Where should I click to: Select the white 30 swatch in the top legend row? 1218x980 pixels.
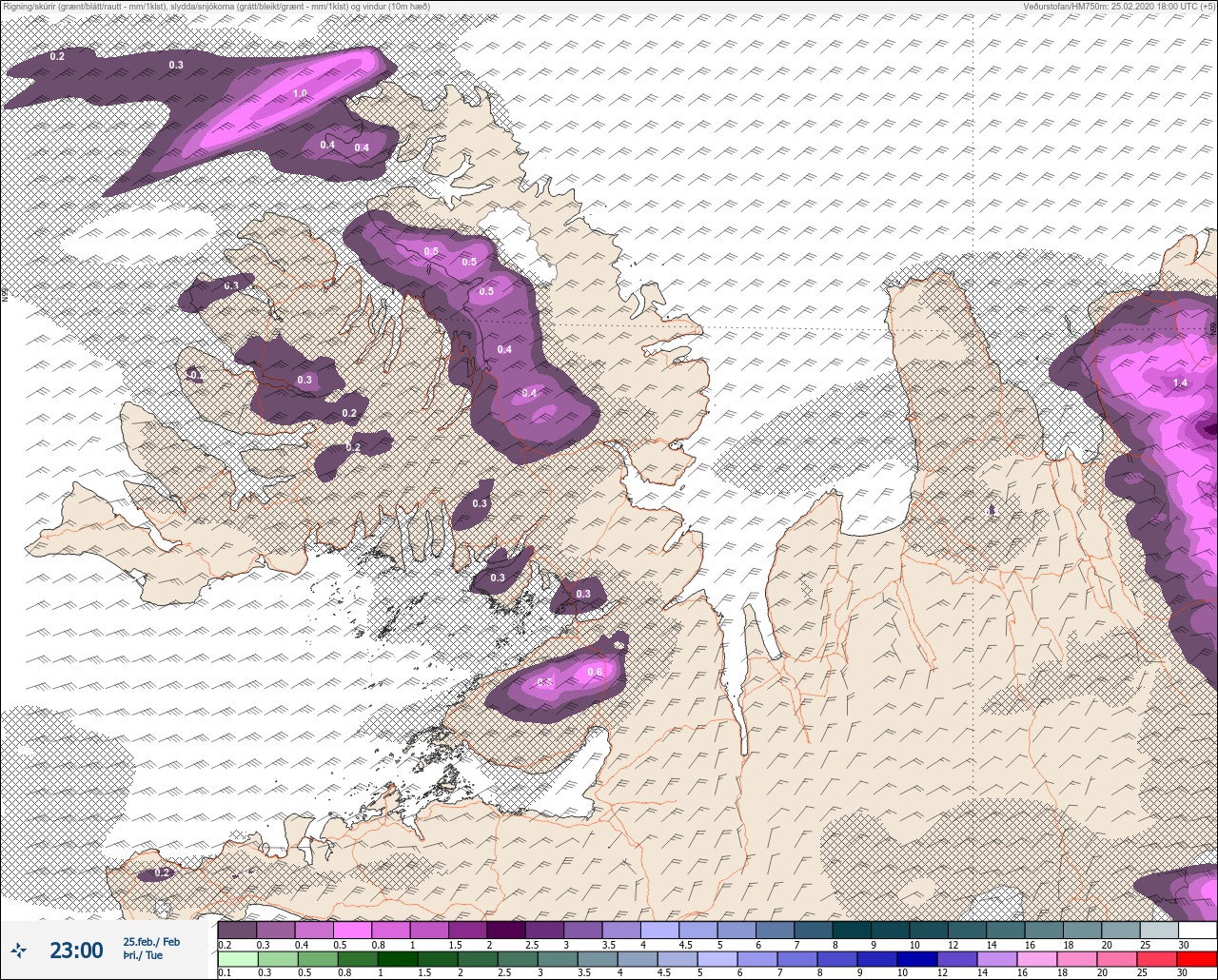coord(1197,930)
